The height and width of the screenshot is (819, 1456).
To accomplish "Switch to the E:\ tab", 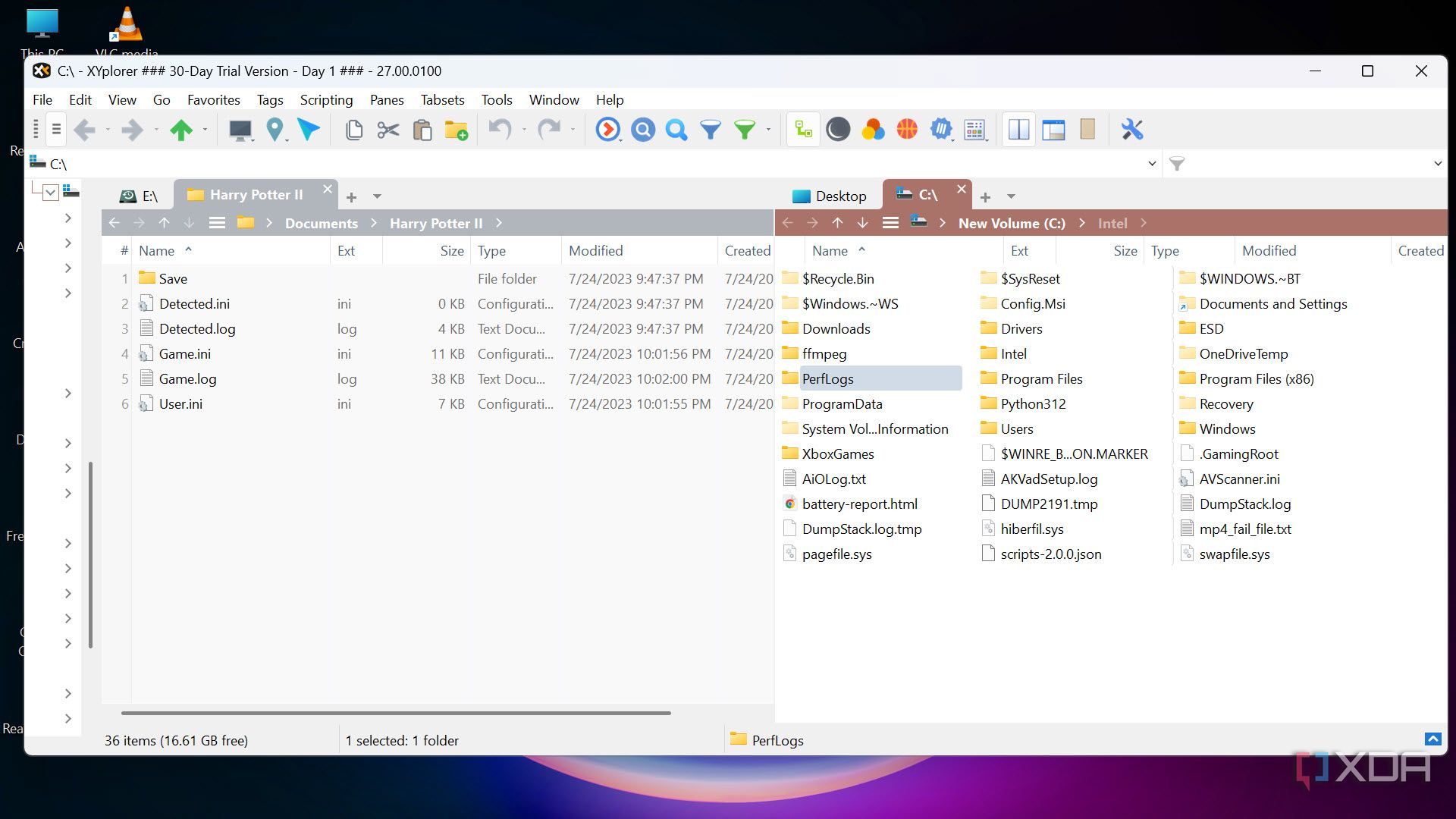I will (139, 196).
